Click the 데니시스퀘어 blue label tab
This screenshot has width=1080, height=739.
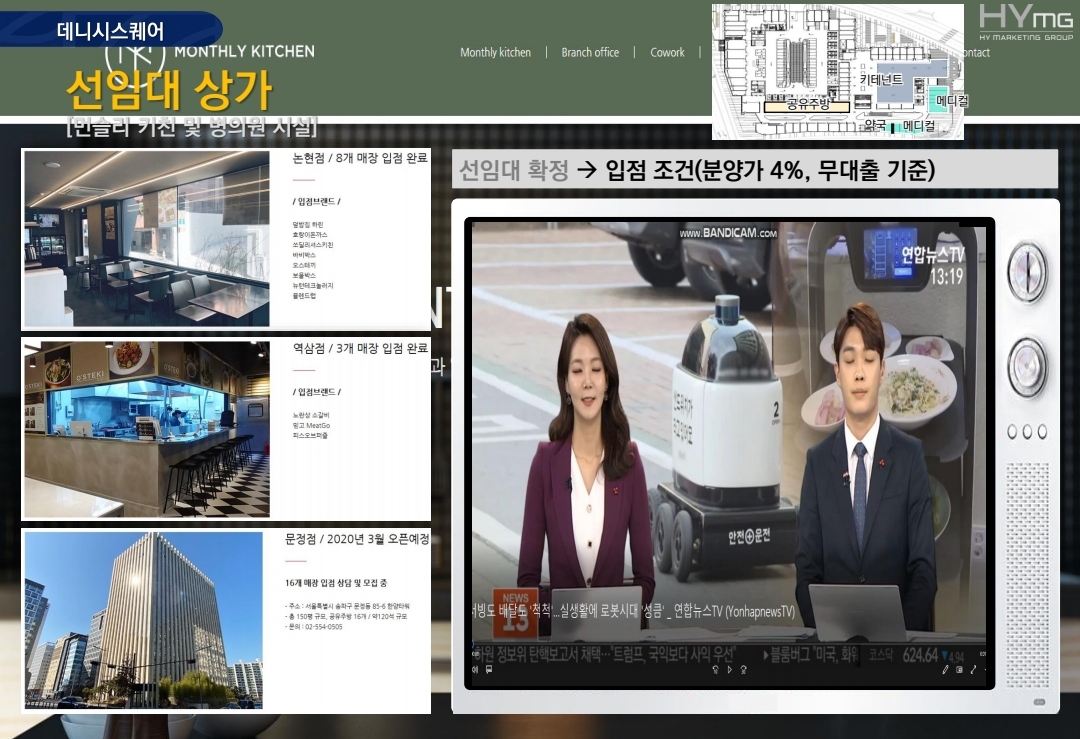coord(110,31)
